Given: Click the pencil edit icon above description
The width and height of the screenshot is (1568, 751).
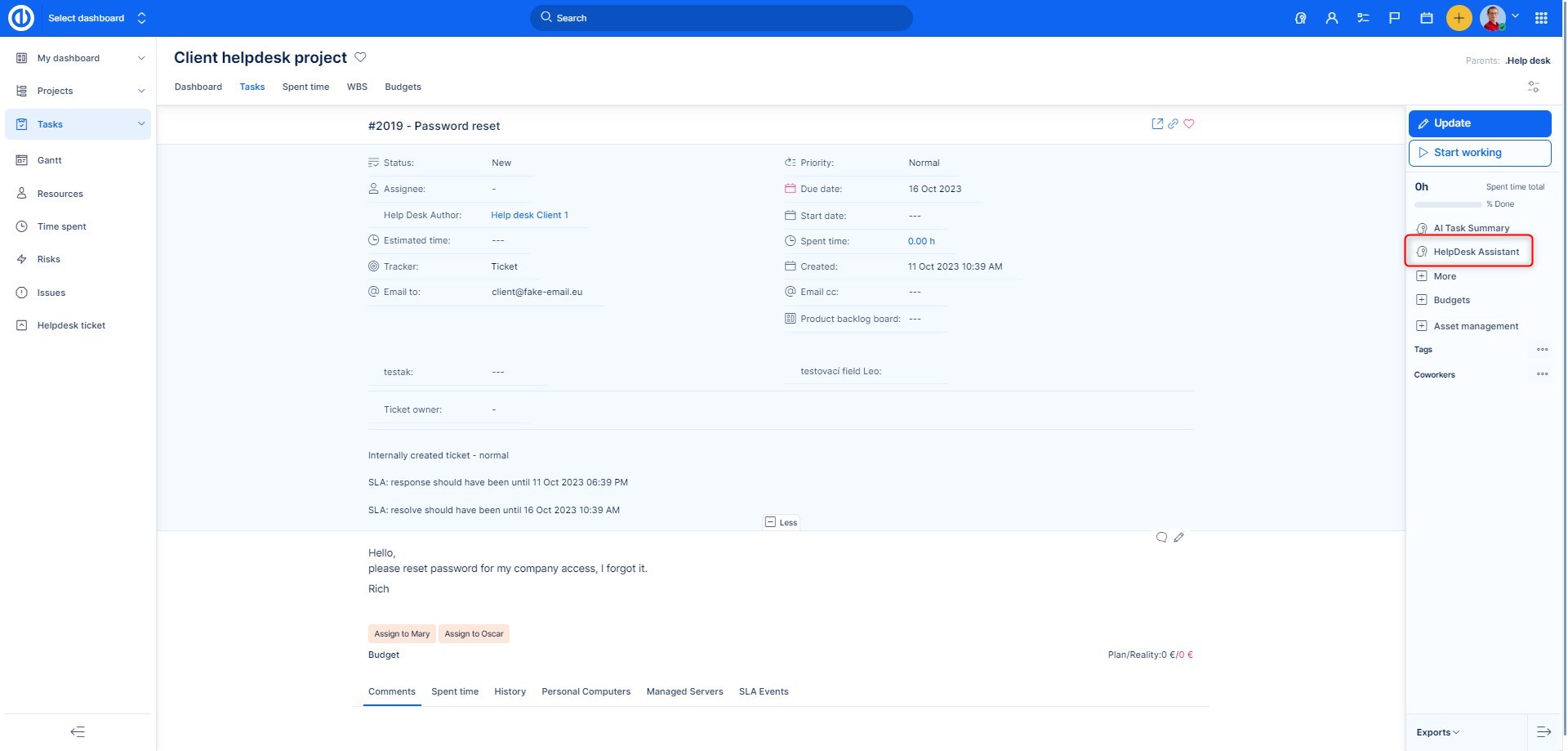Looking at the screenshot, I should tap(1178, 538).
